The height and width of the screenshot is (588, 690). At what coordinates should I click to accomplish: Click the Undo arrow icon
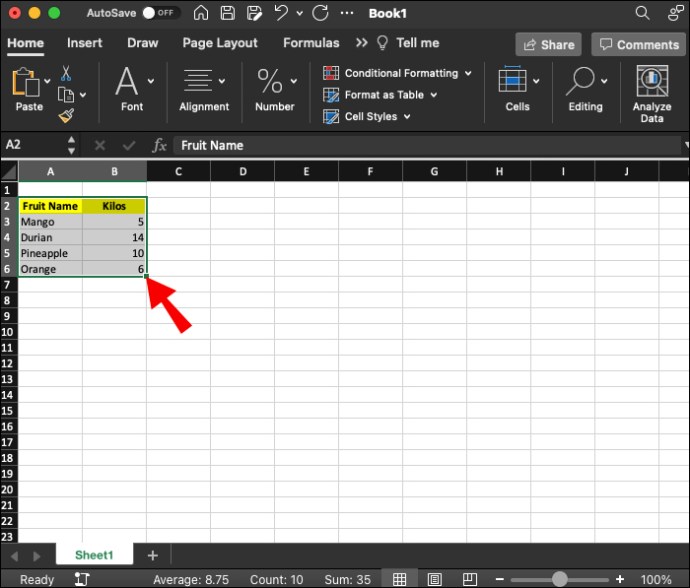pos(282,13)
